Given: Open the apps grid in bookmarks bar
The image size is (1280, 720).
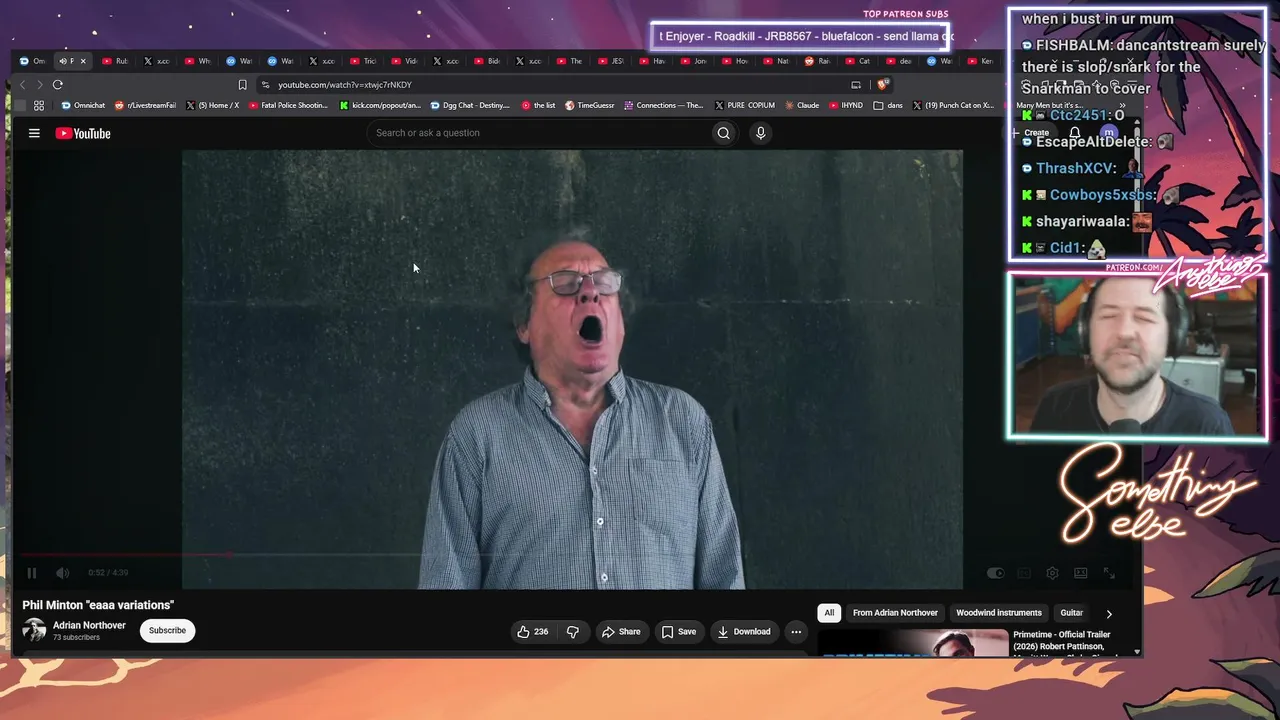Looking at the screenshot, I should (x=39, y=105).
